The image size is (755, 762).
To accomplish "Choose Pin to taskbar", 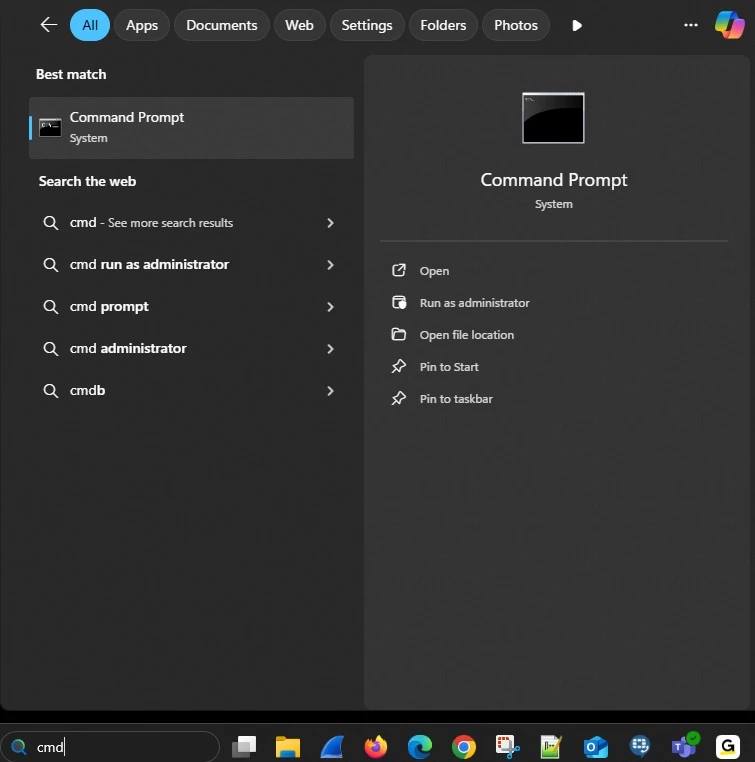I will (x=456, y=399).
